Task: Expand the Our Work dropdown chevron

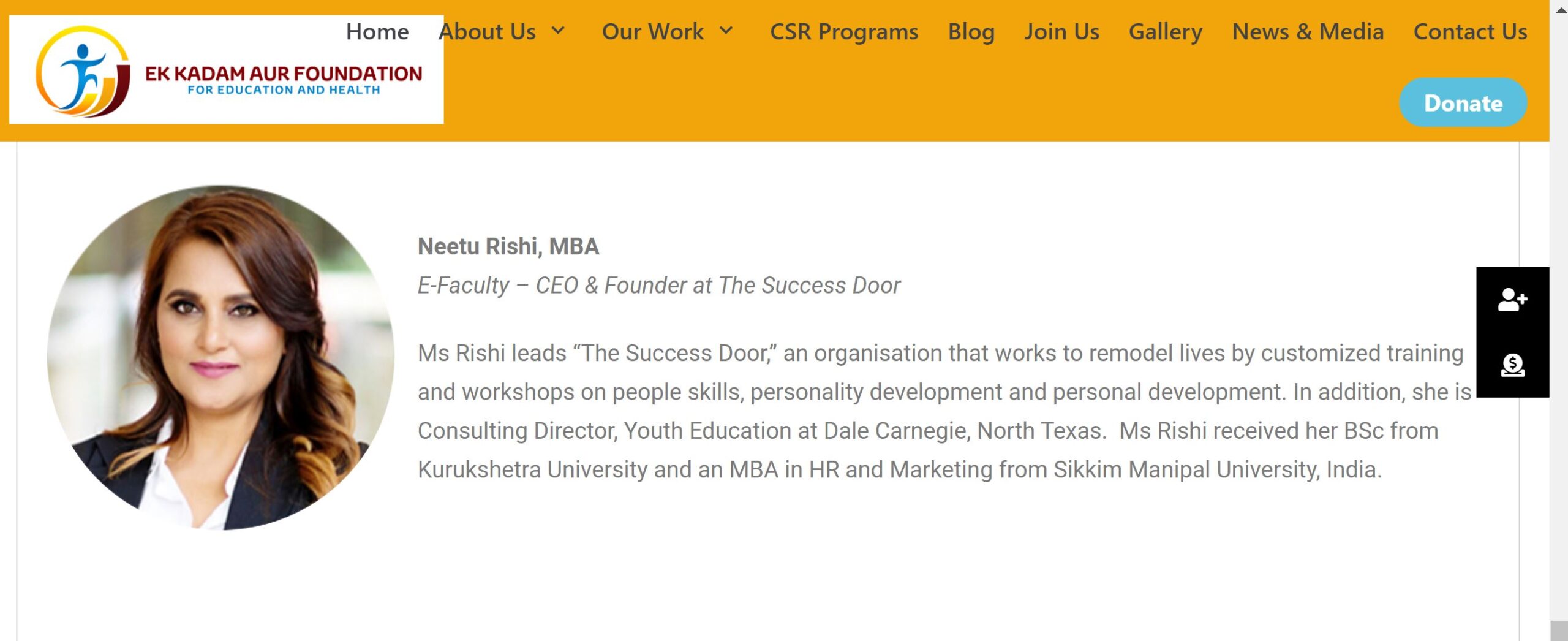Action: tap(726, 31)
